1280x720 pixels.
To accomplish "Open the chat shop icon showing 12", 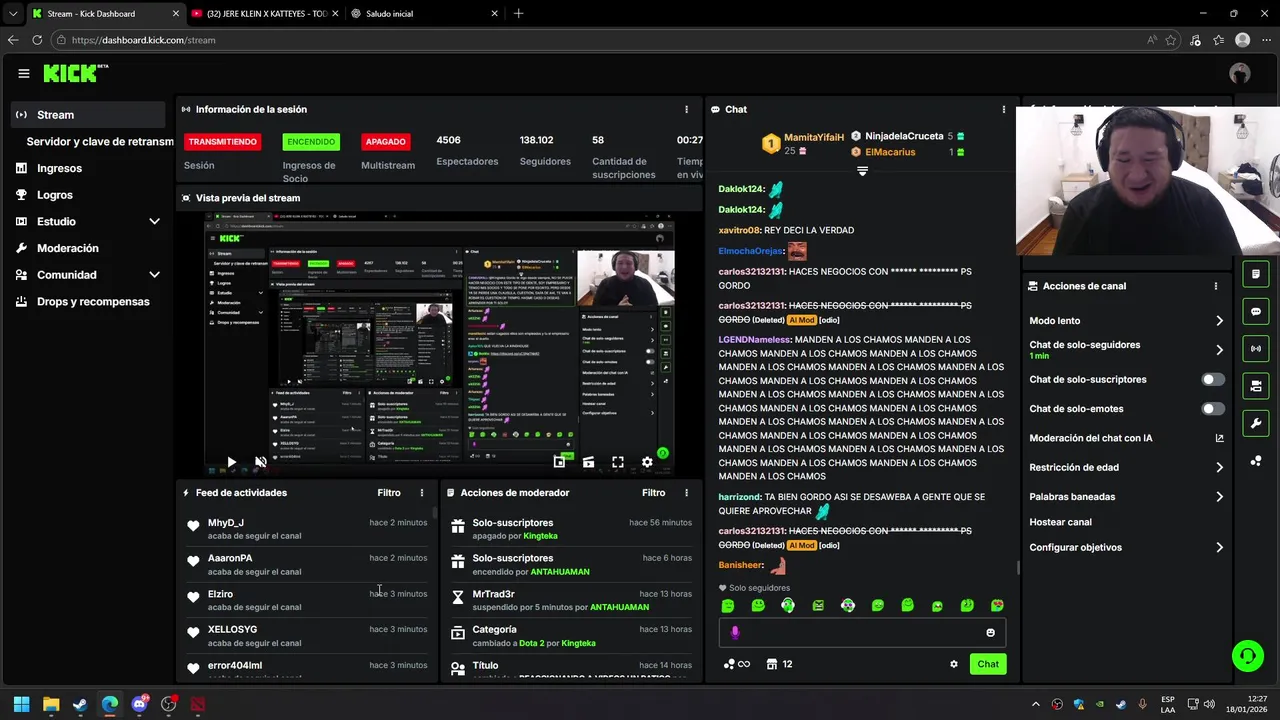I will pos(780,664).
